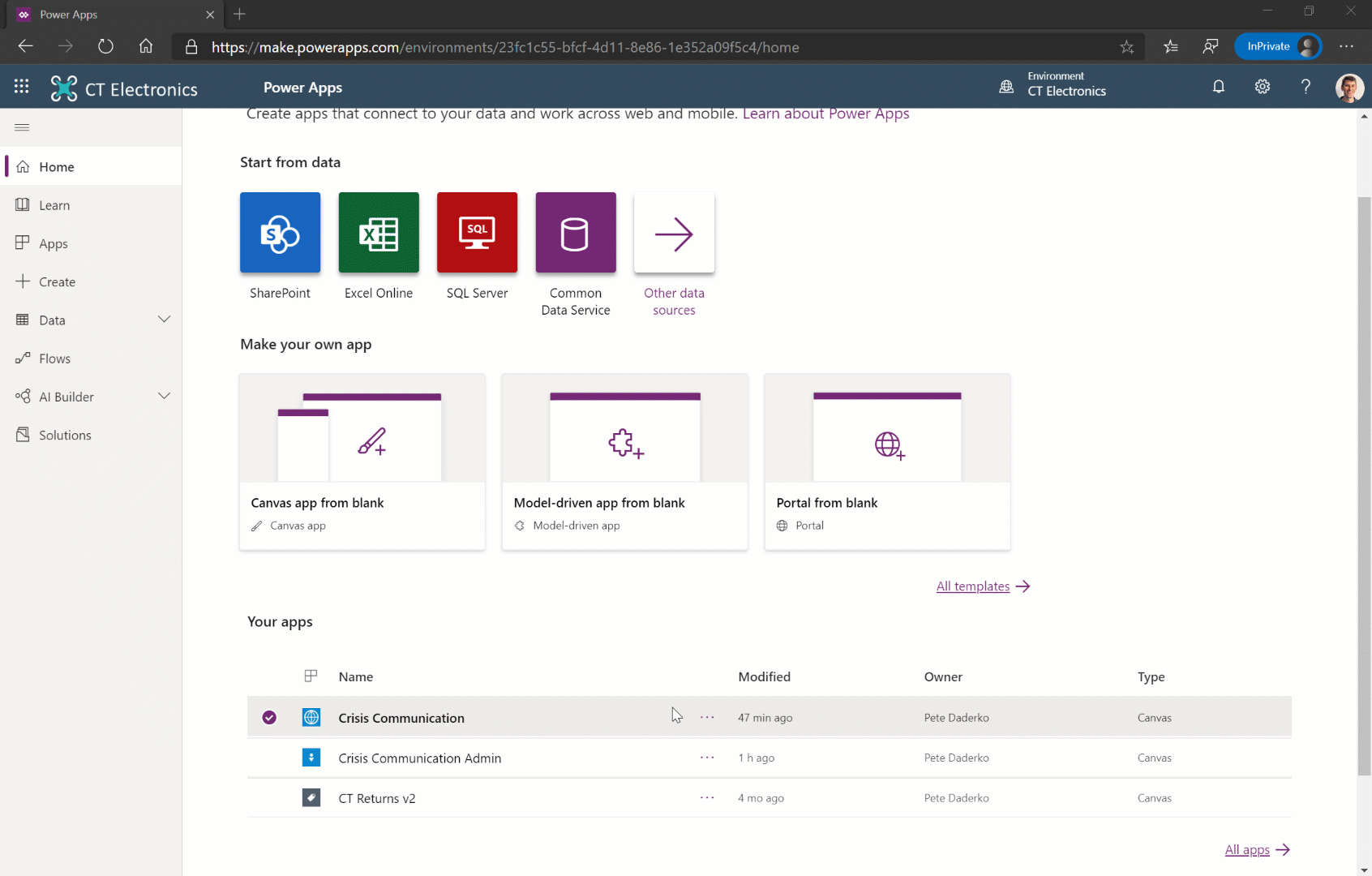Open Flows in left navigation
1372x876 pixels.
pos(91,359)
